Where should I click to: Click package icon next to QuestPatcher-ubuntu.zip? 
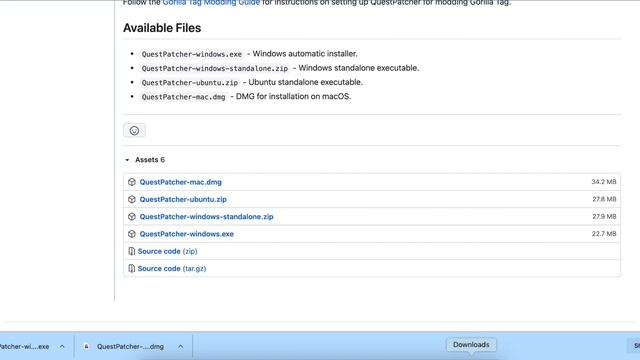coord(131,199)
